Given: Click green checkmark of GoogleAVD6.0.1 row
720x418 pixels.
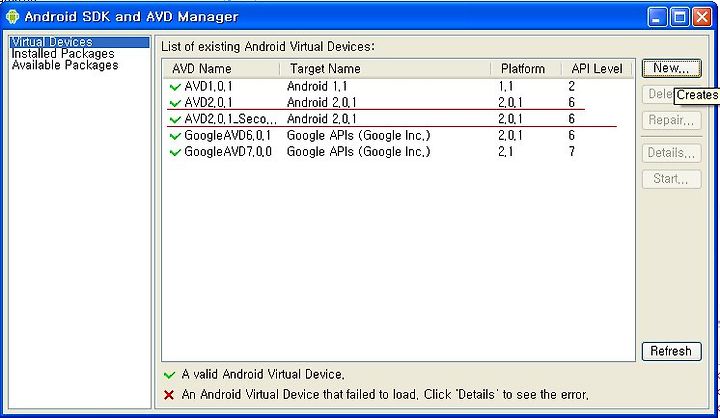Looking at the screenshot, I should tap(175, 136).
